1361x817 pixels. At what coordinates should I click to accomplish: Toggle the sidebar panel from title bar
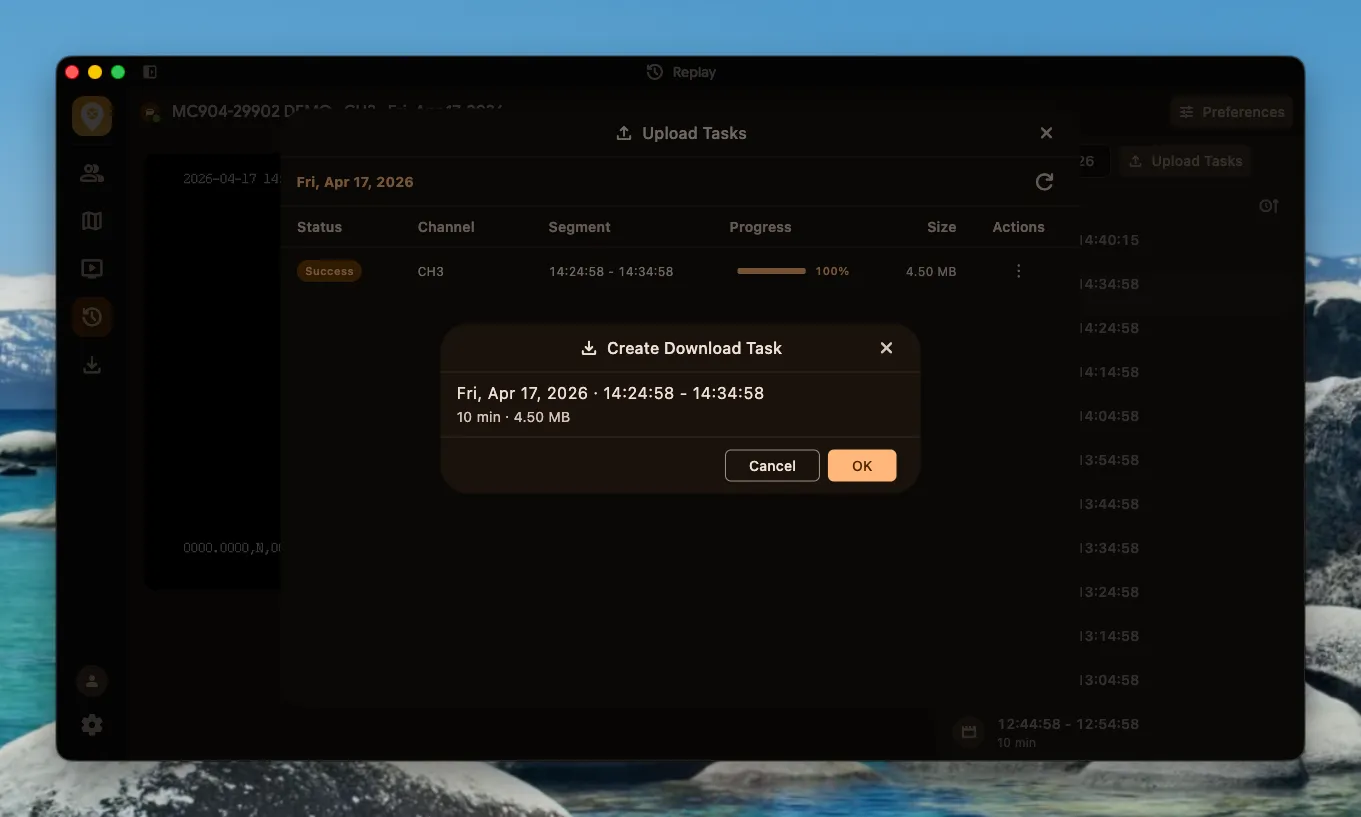150,72
